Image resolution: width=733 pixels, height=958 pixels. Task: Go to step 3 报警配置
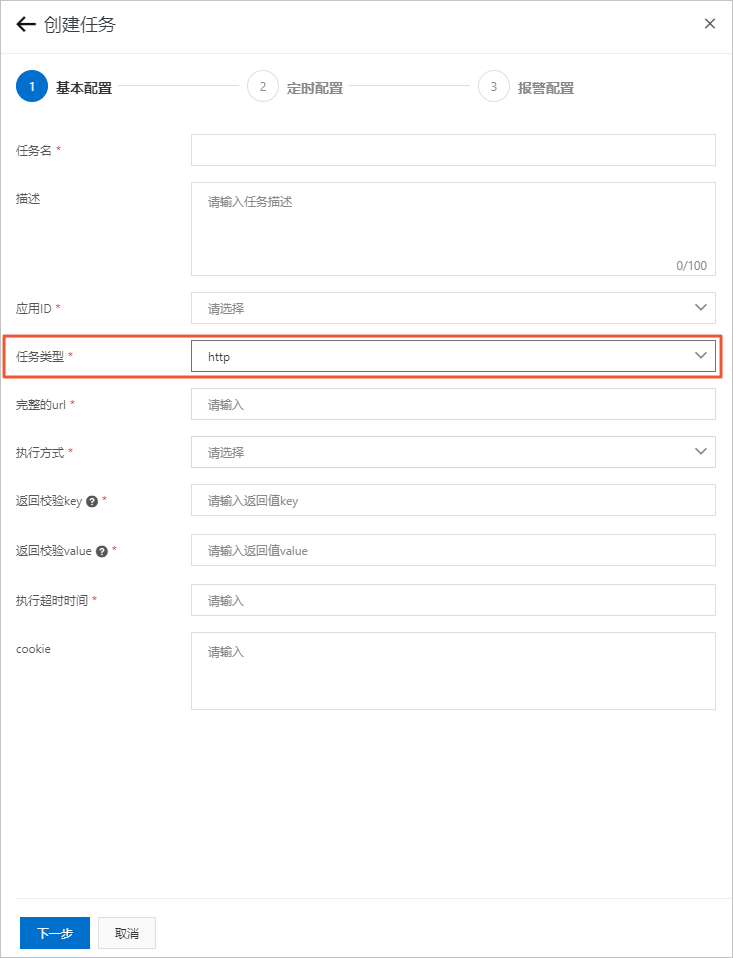point(526,87)
